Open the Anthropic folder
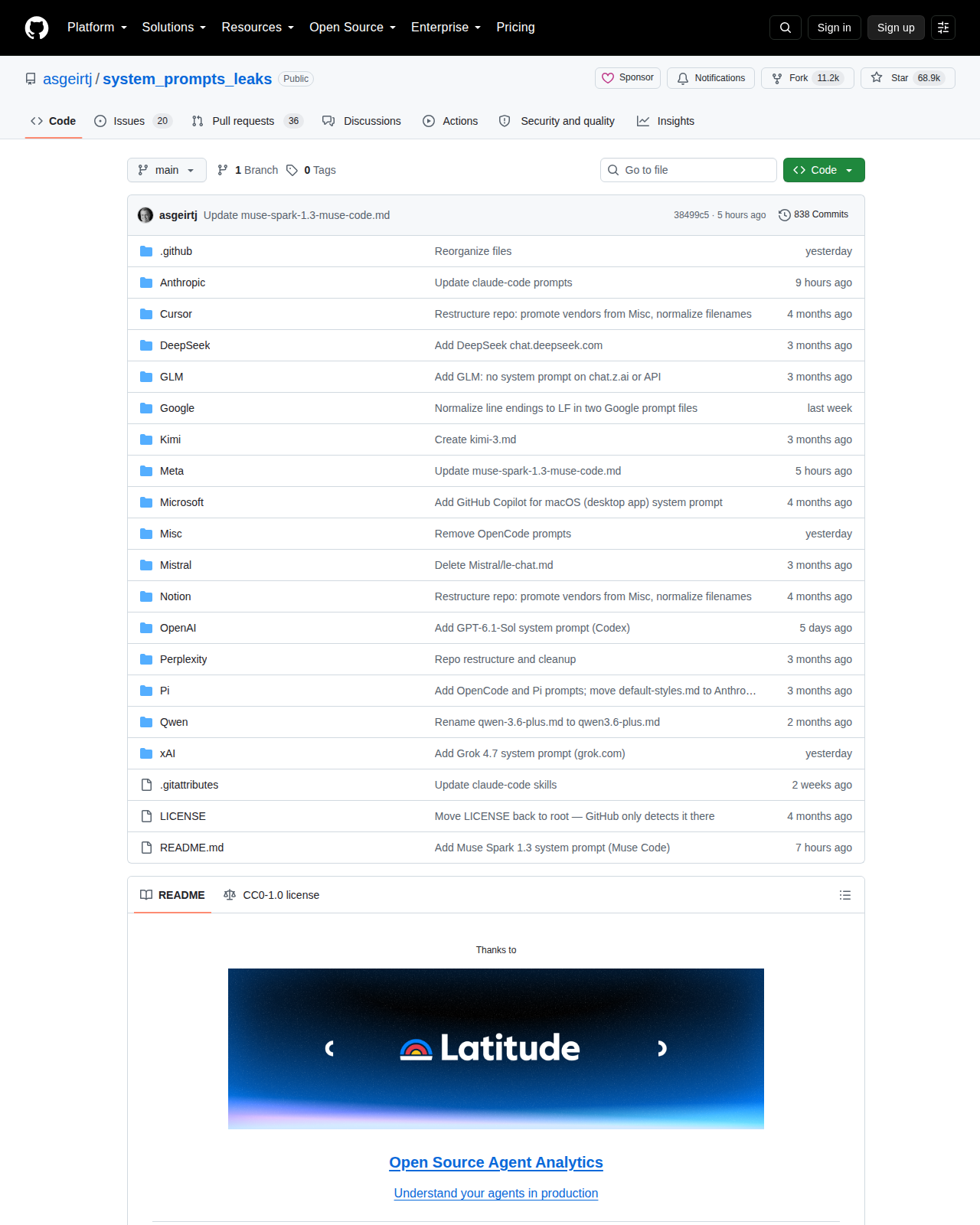Screen dimensions: 980x1225 coord(182,283)
